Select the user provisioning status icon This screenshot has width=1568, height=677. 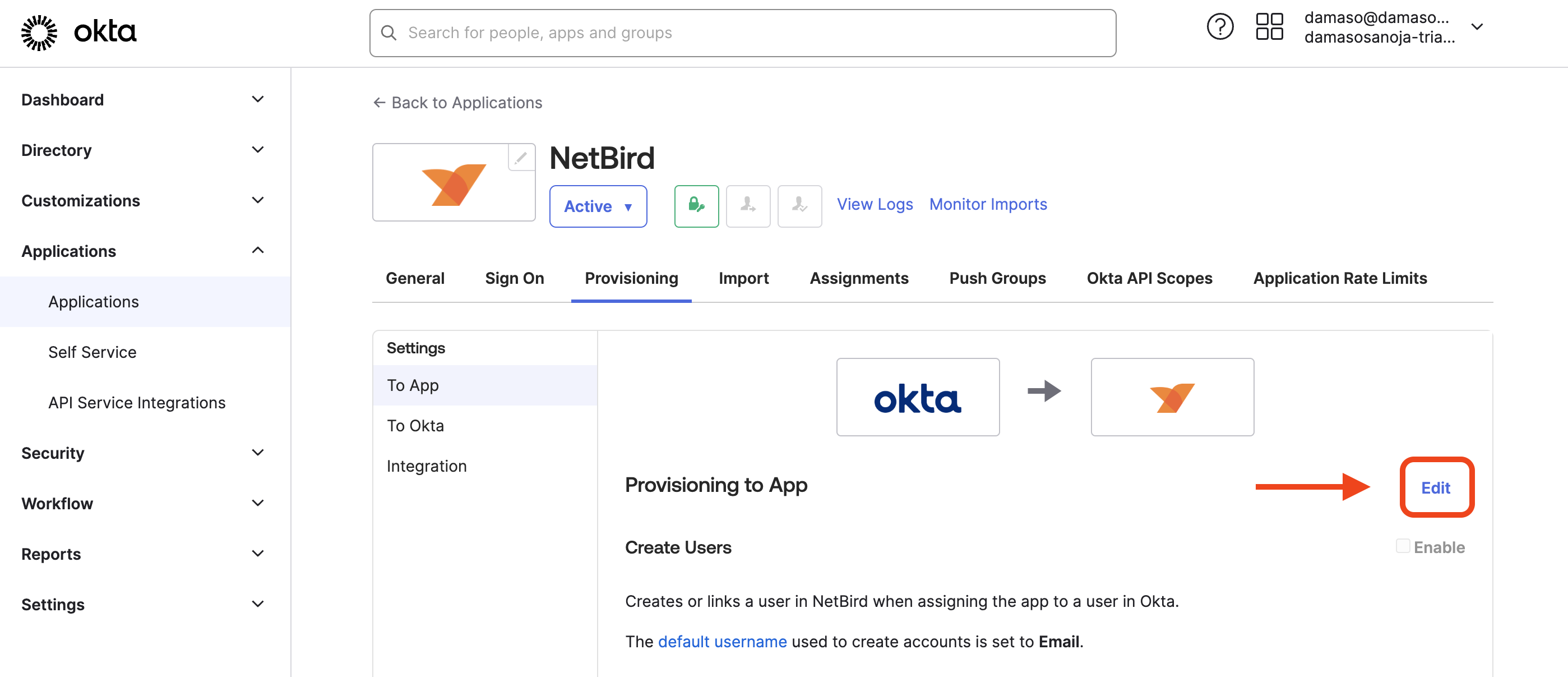click(x=748, y=206)
